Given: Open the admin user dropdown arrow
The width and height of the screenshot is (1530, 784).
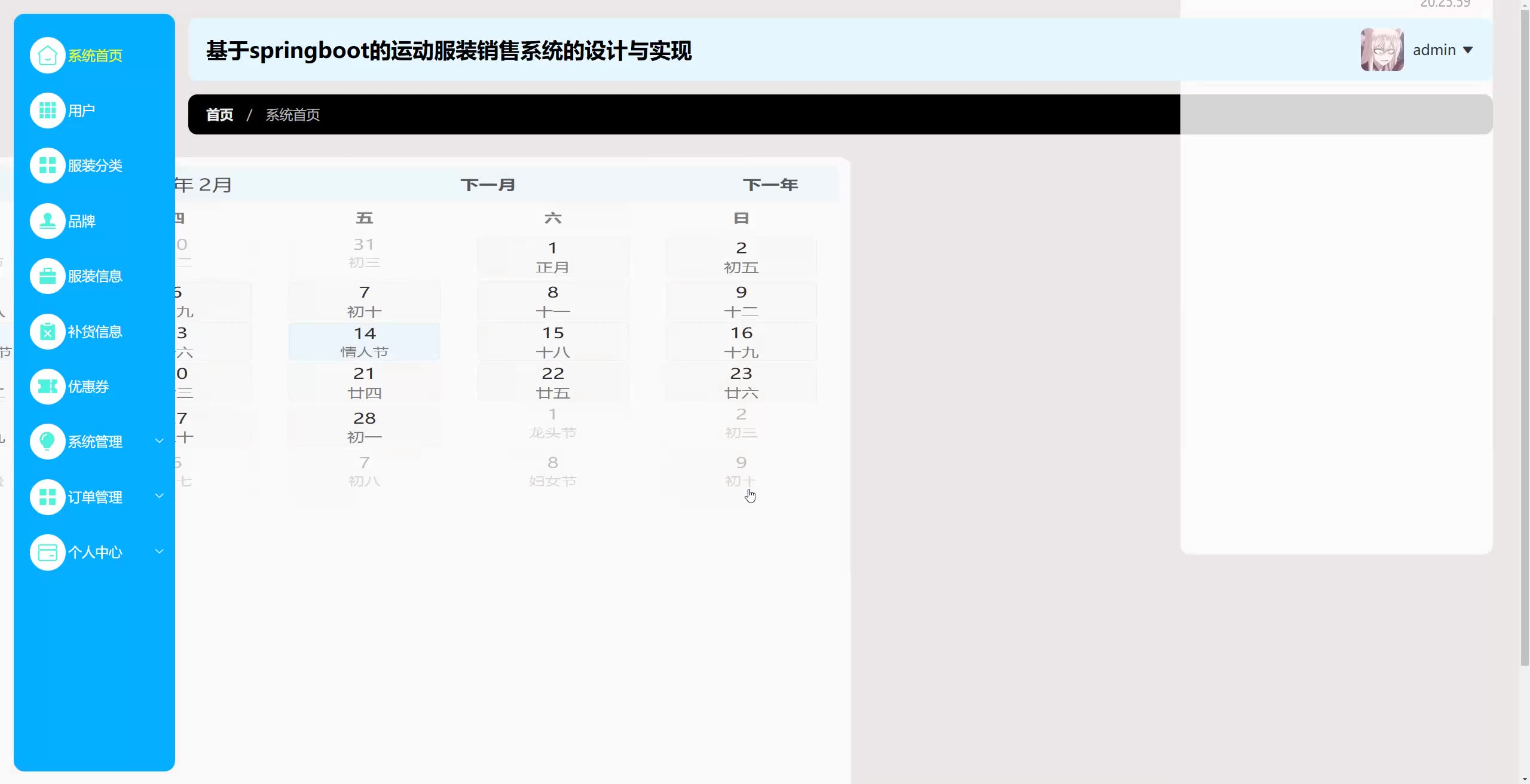Looking at the screenshot, I should click(x=1468, y=50).
